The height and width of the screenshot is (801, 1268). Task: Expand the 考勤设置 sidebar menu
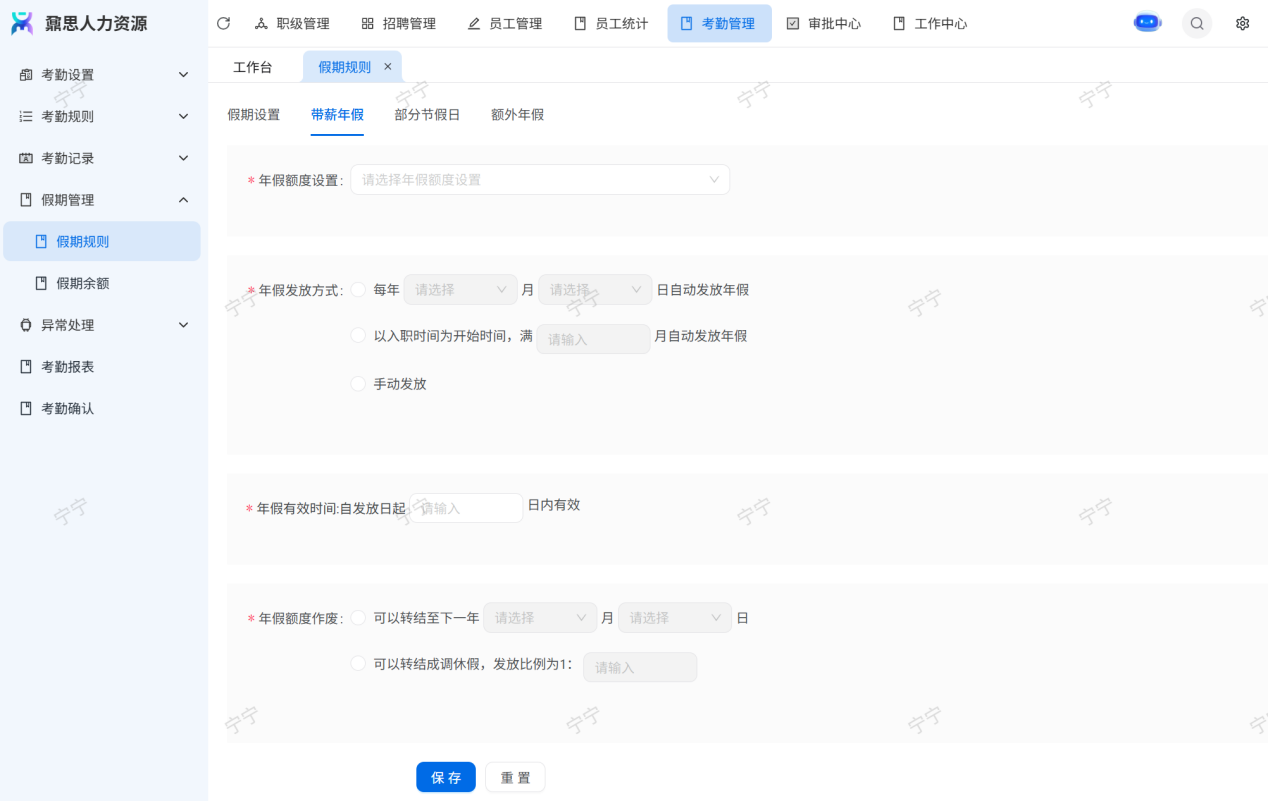click(104, 75)
